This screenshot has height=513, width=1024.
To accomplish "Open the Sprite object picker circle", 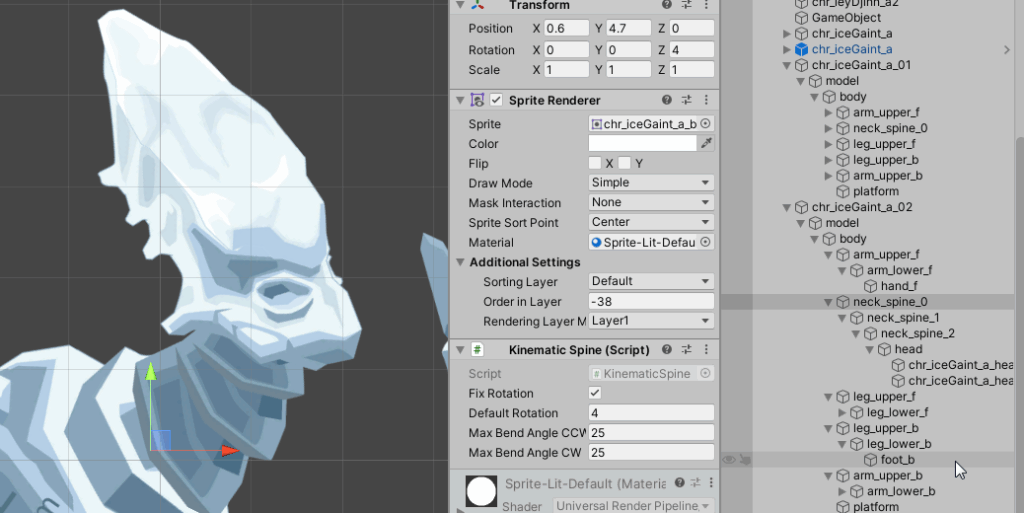I will (x=706, y=124).
